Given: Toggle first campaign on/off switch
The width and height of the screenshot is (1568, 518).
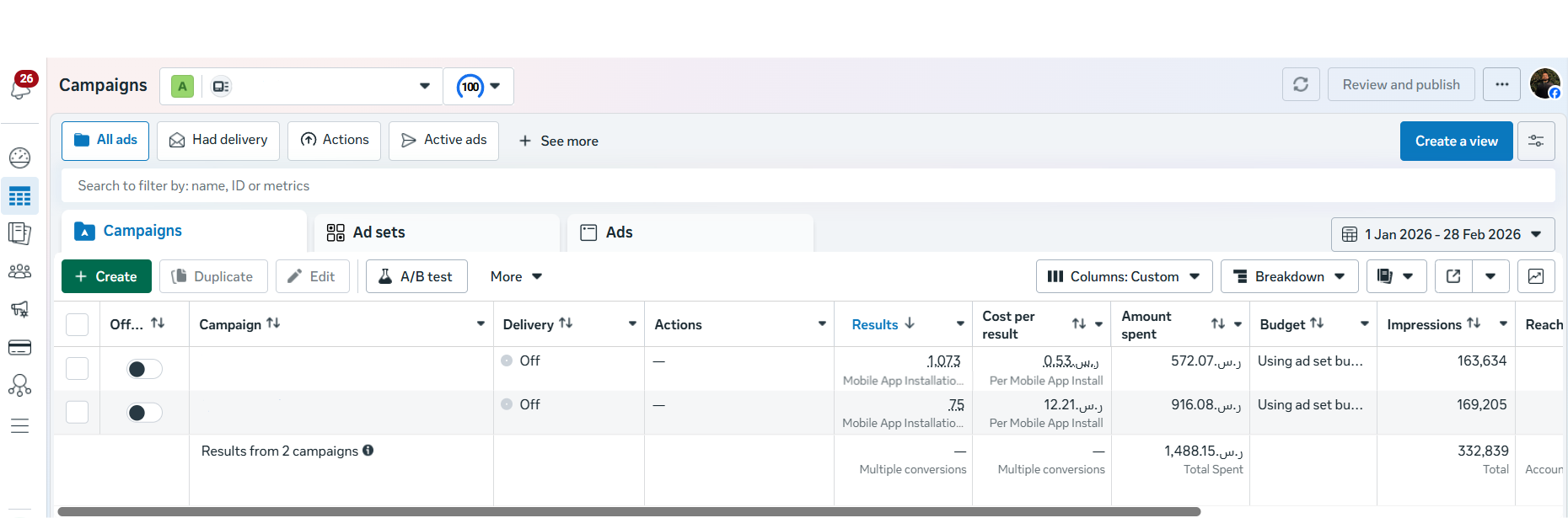Looking at the screenshot, I should pos(144,369).
